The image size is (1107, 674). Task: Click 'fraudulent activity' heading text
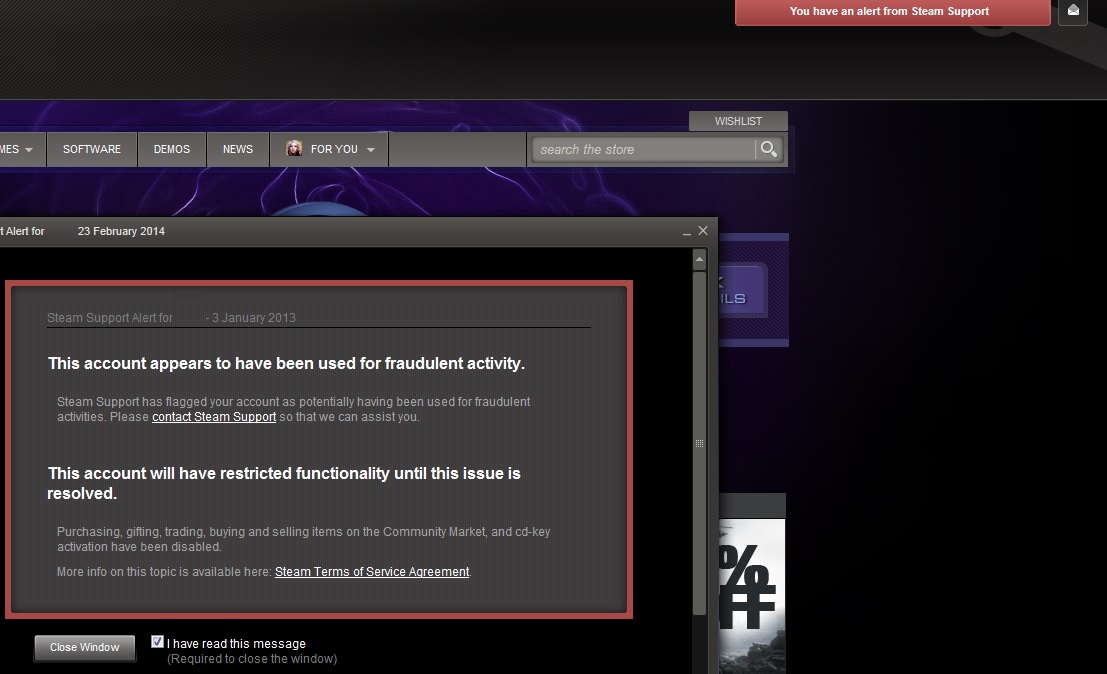click(454, 363)
